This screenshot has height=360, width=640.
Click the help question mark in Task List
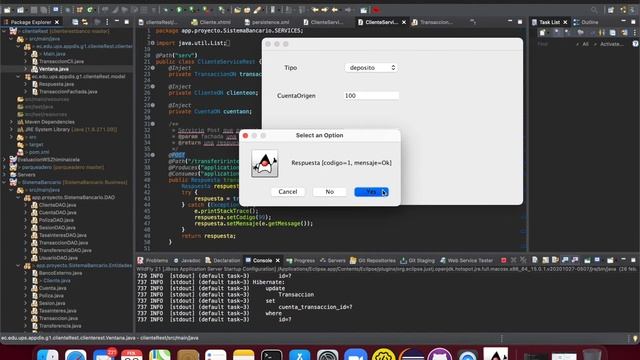click(635, 44)
